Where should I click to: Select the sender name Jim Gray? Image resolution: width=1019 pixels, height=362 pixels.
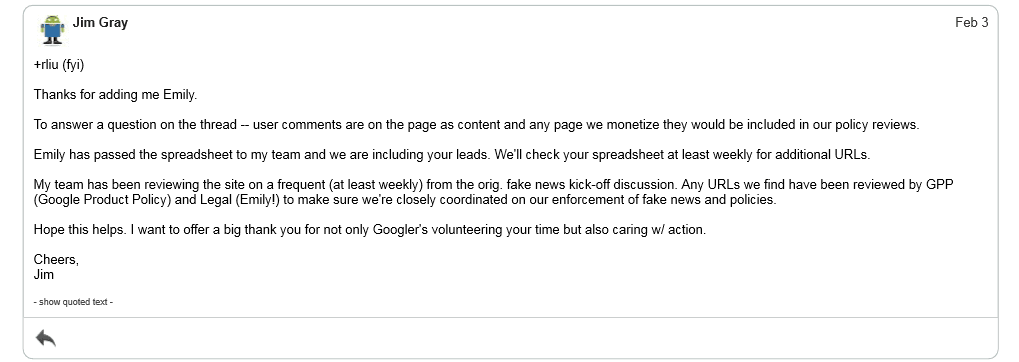(100, 23)
